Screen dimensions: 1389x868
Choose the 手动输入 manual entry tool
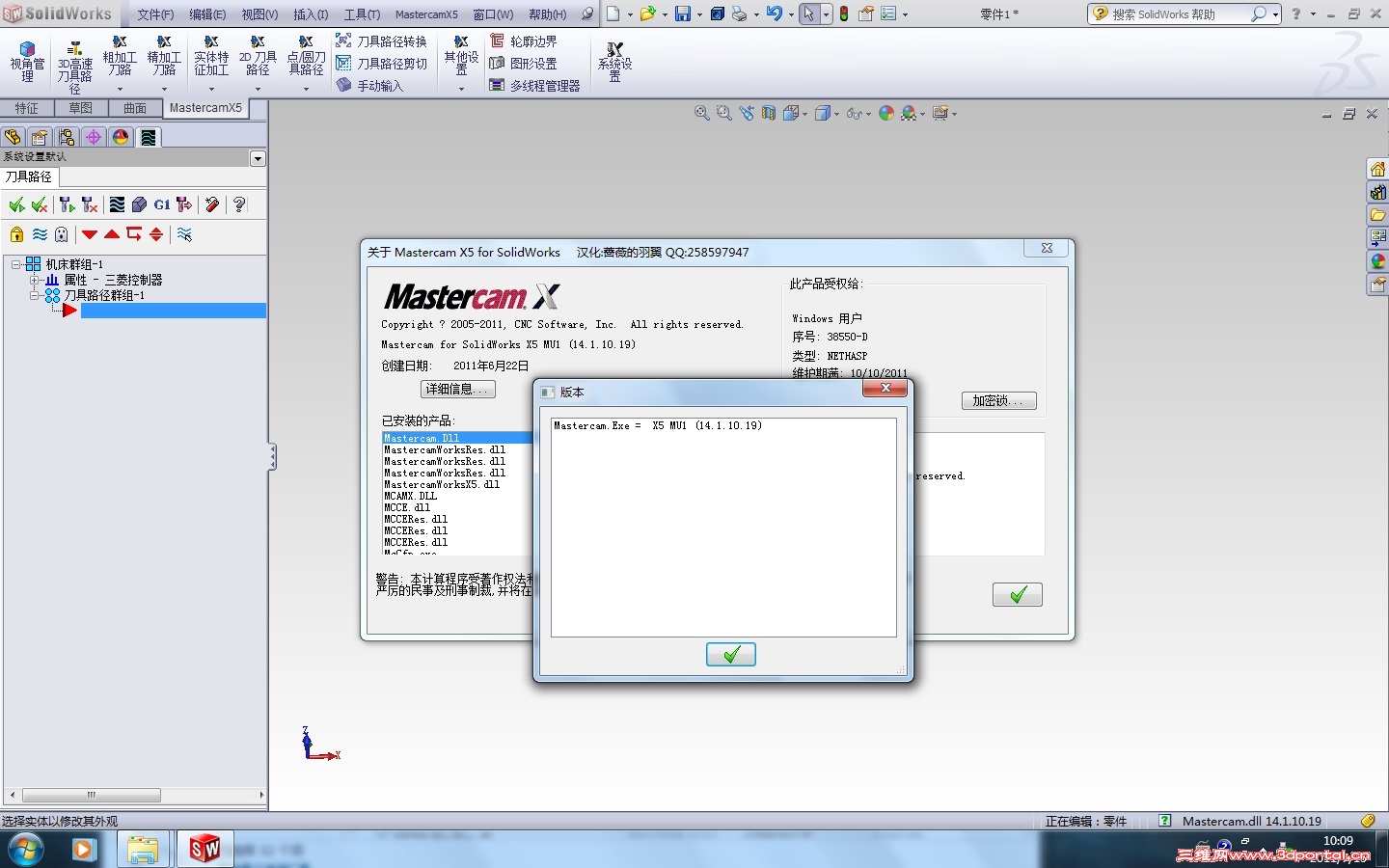click(369, 86)
